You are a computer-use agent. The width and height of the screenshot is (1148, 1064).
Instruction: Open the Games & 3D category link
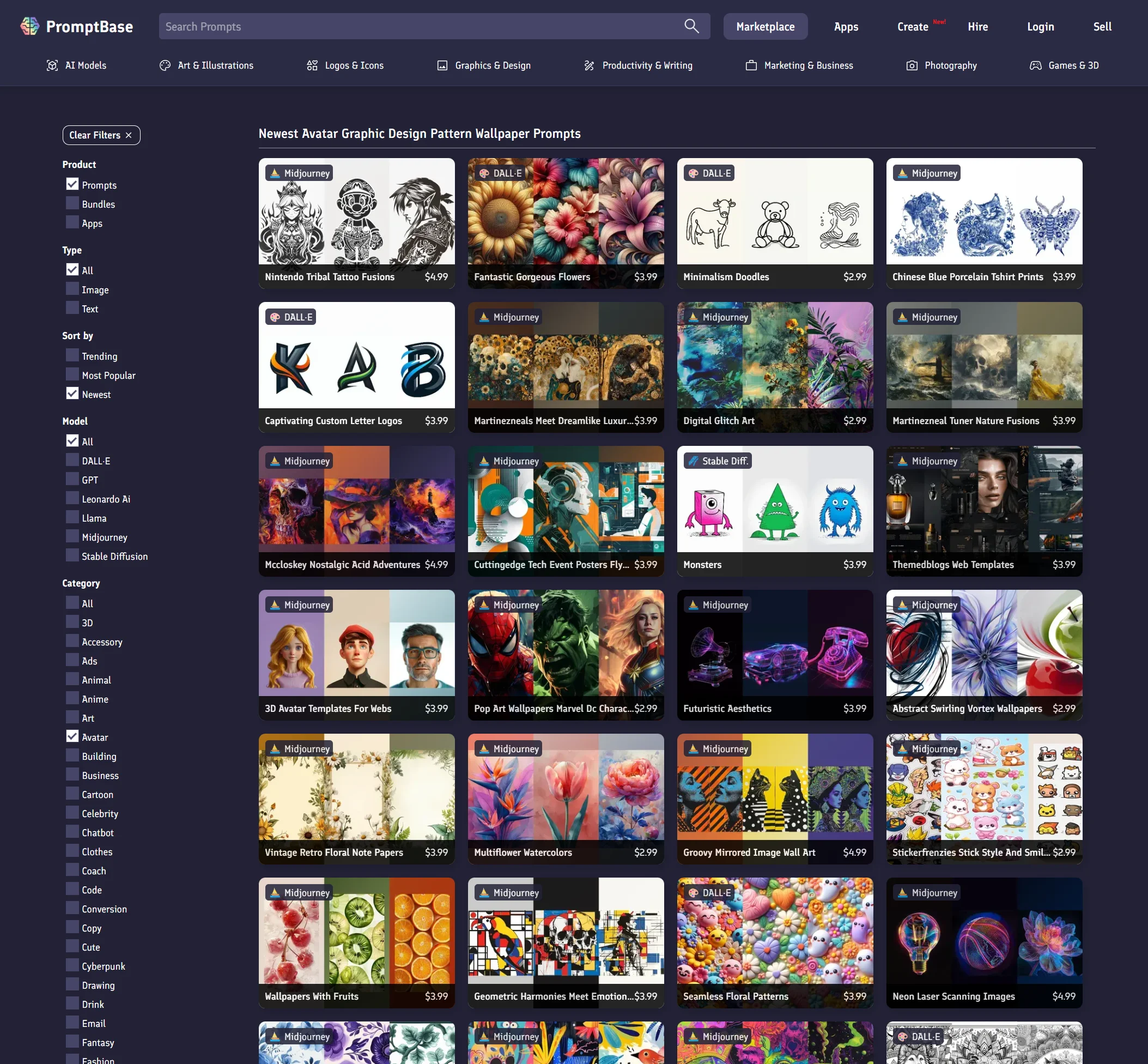coord(1064,65)
